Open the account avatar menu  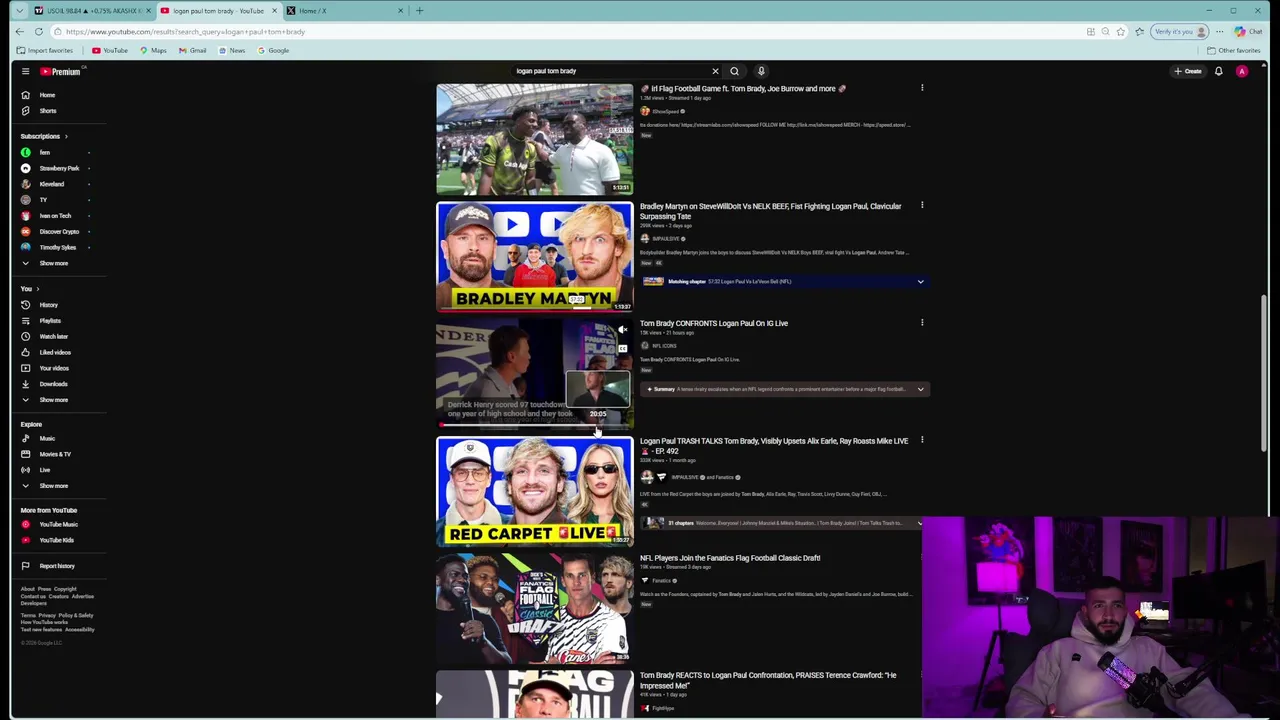(x=1242, y=71)
